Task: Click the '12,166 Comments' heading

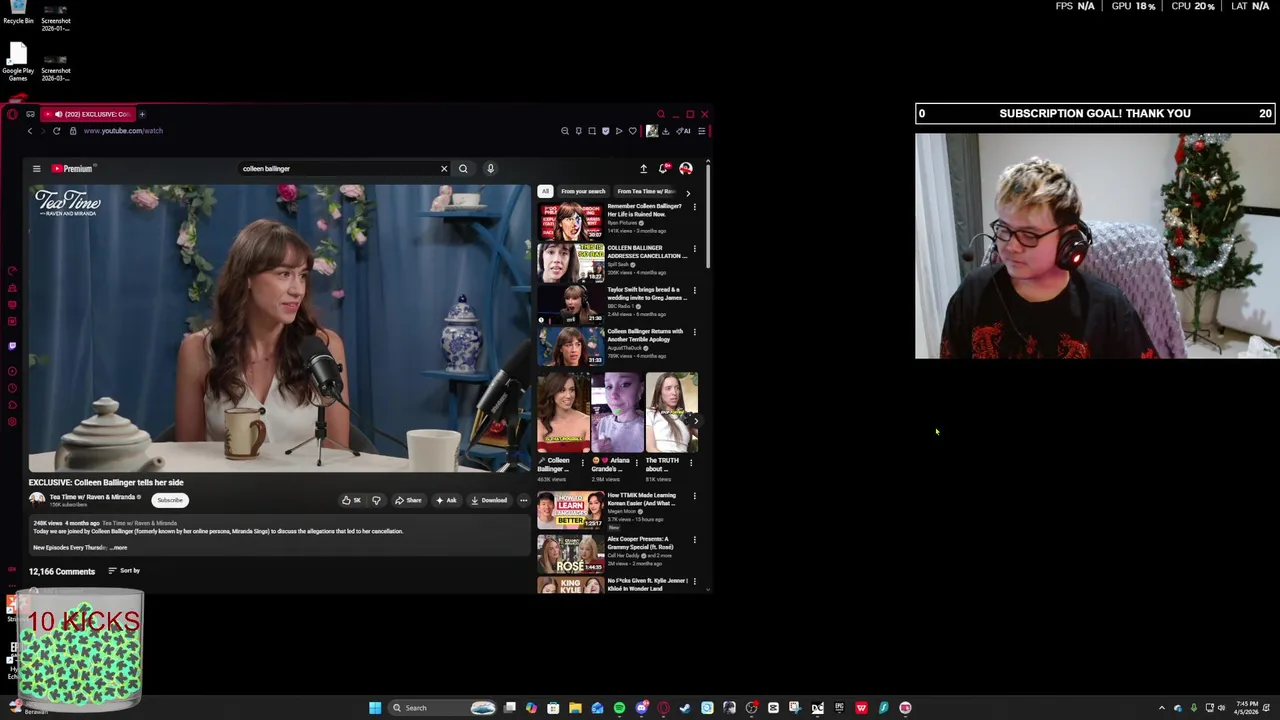Action: click(62, 572)
